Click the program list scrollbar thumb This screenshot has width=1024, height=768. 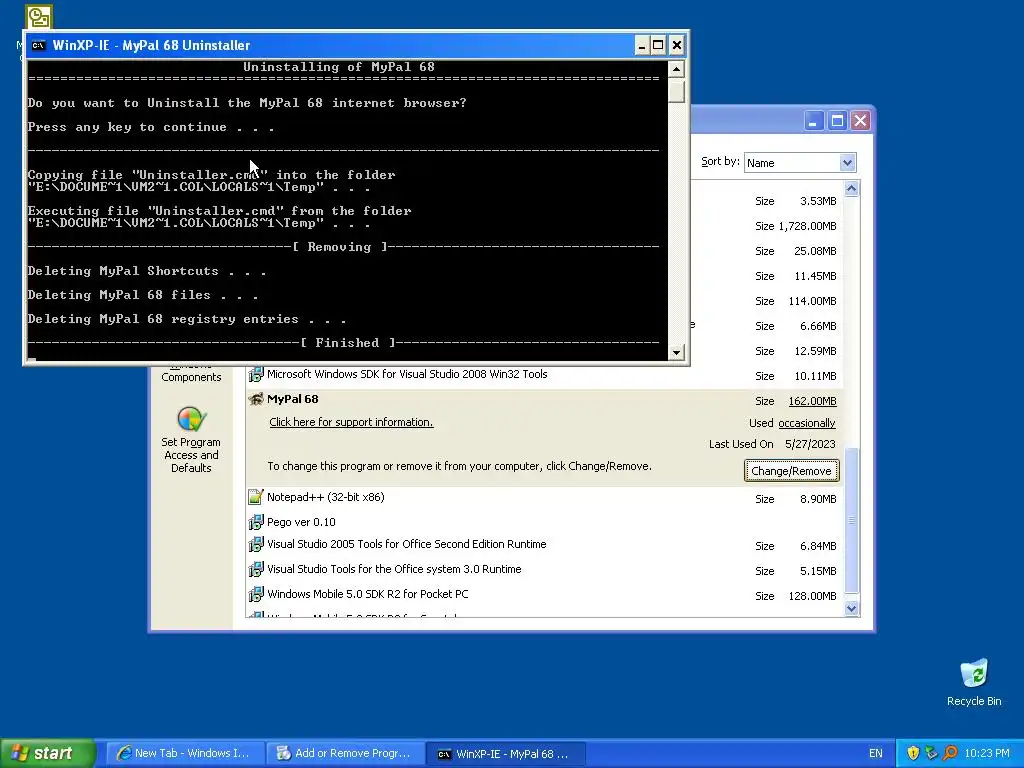(x=851, y=520)
